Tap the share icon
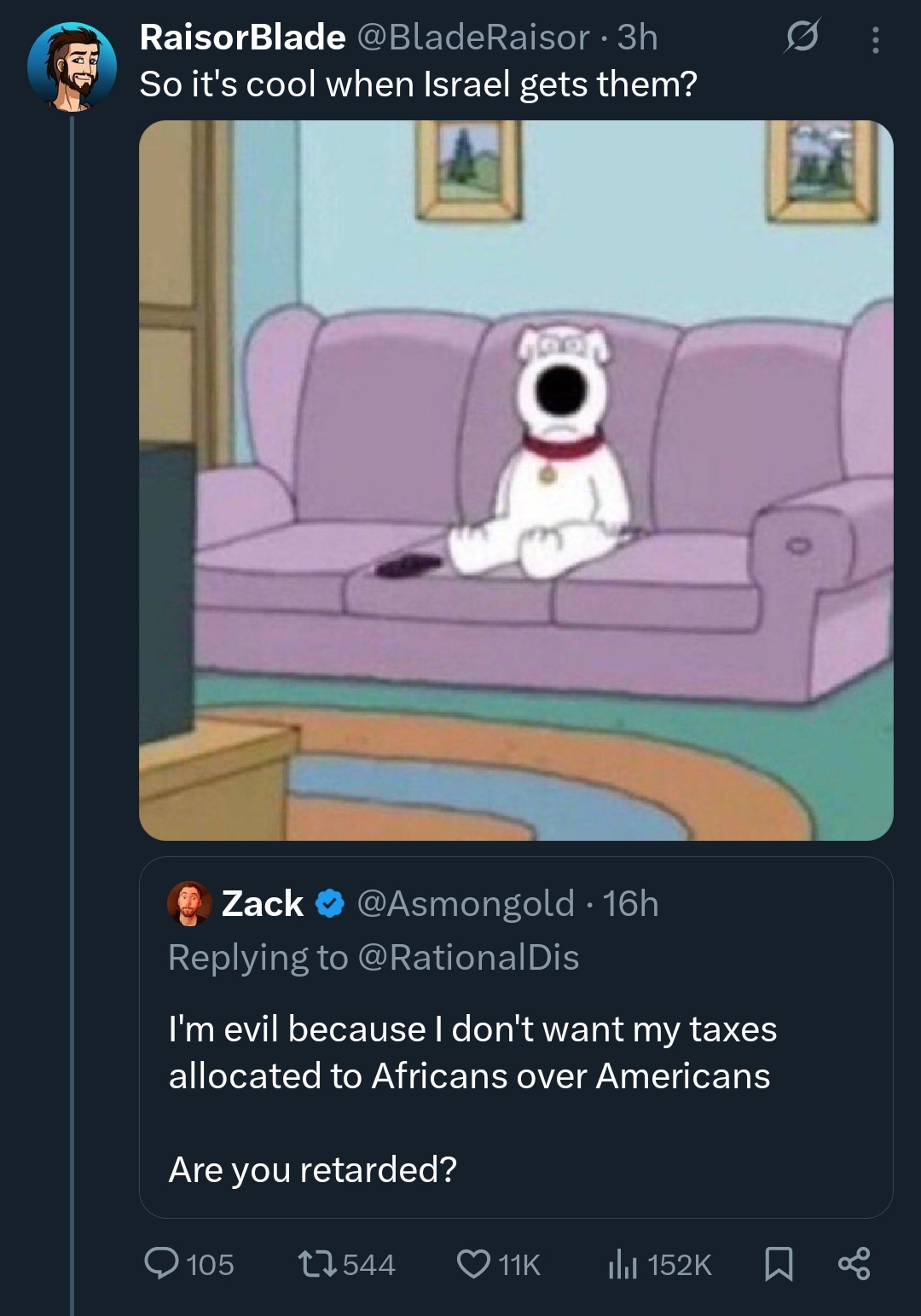Image resolution: width=921 pixels, height=1316 pixels. pos(854,1264)
